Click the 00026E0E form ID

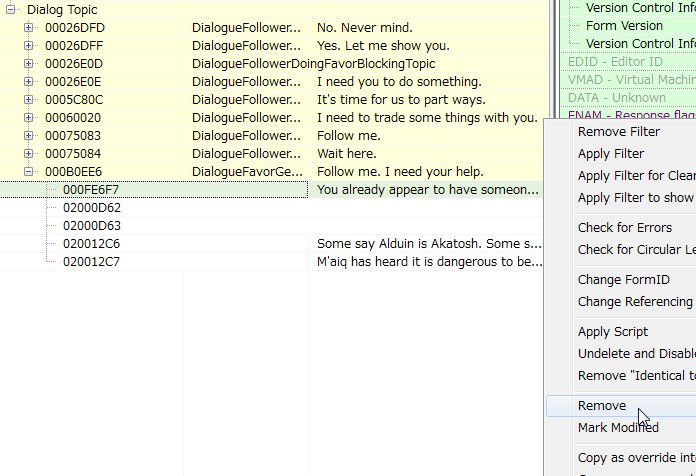[x=73, y=81]
